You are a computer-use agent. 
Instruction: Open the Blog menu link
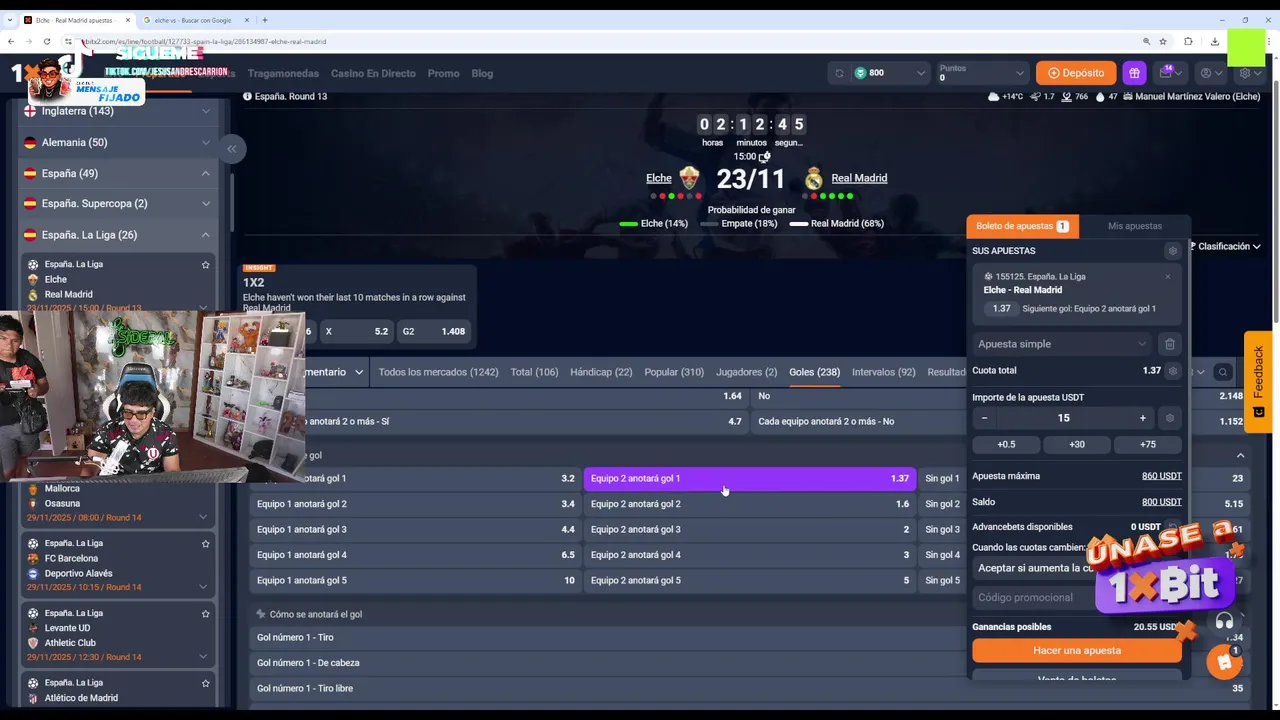(x=482, y=73)
